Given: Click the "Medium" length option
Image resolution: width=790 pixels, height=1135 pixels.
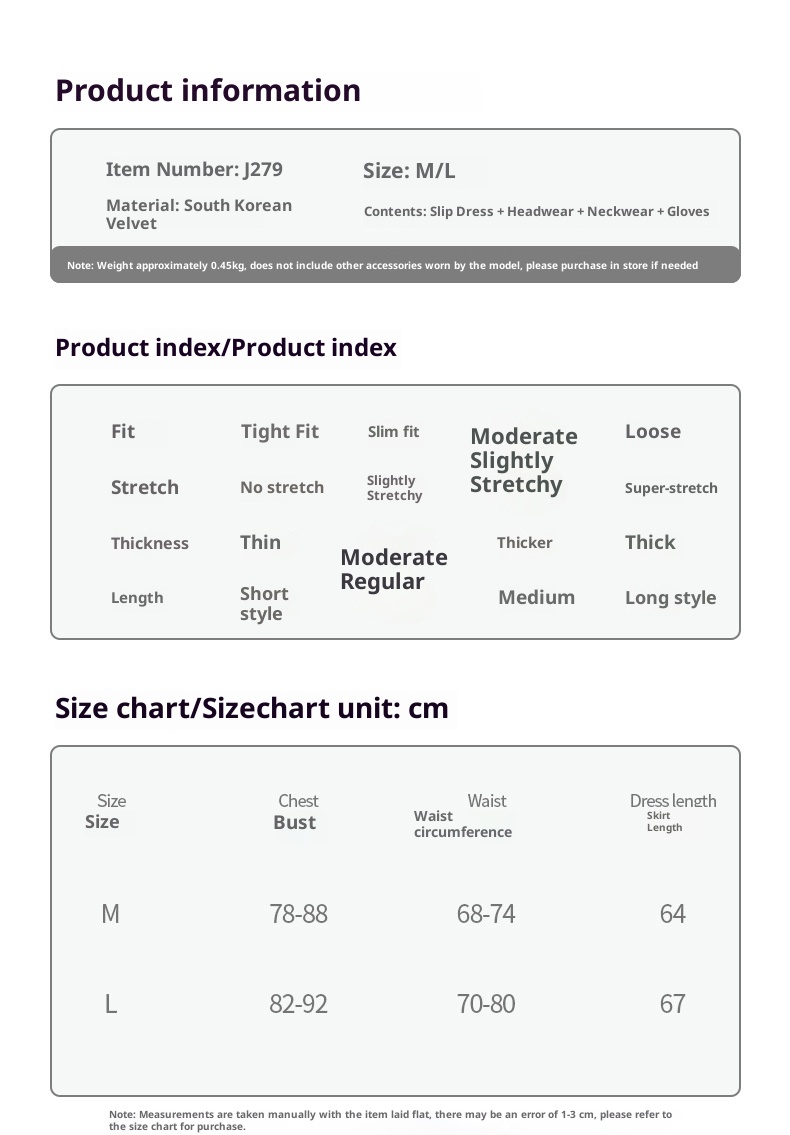Looking at the screenshot, I should [536, 598].
